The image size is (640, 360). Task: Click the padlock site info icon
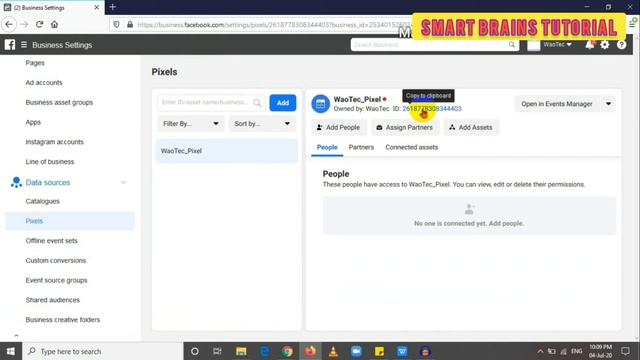point(130,24)
